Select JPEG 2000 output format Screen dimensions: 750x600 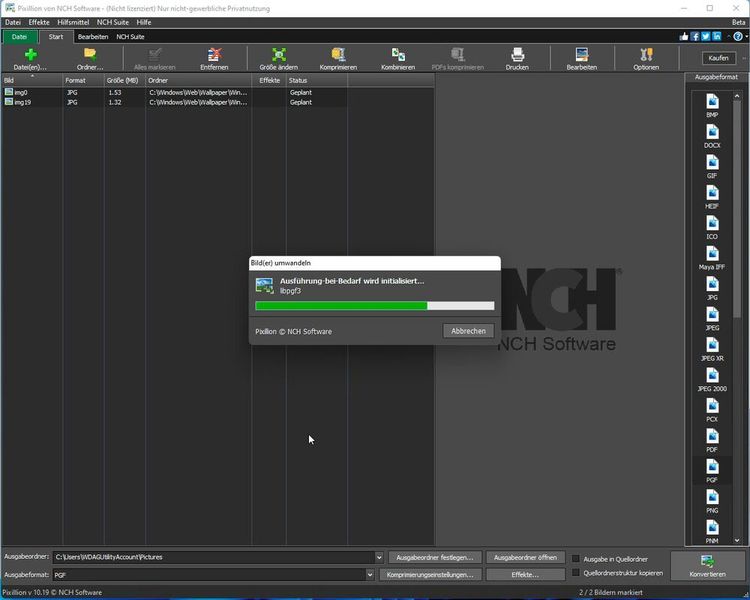712,380
